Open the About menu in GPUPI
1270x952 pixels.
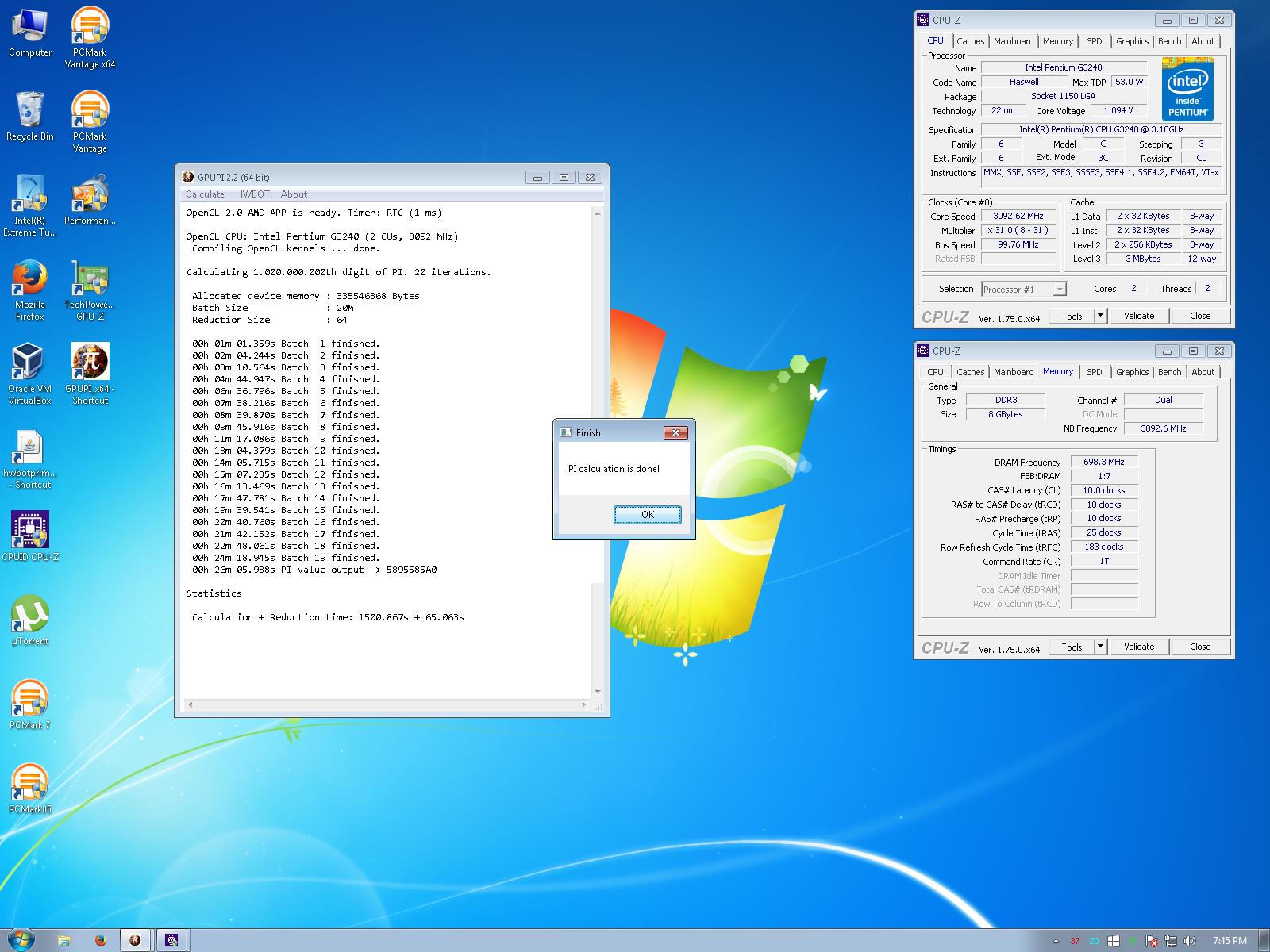coord(294,194)
